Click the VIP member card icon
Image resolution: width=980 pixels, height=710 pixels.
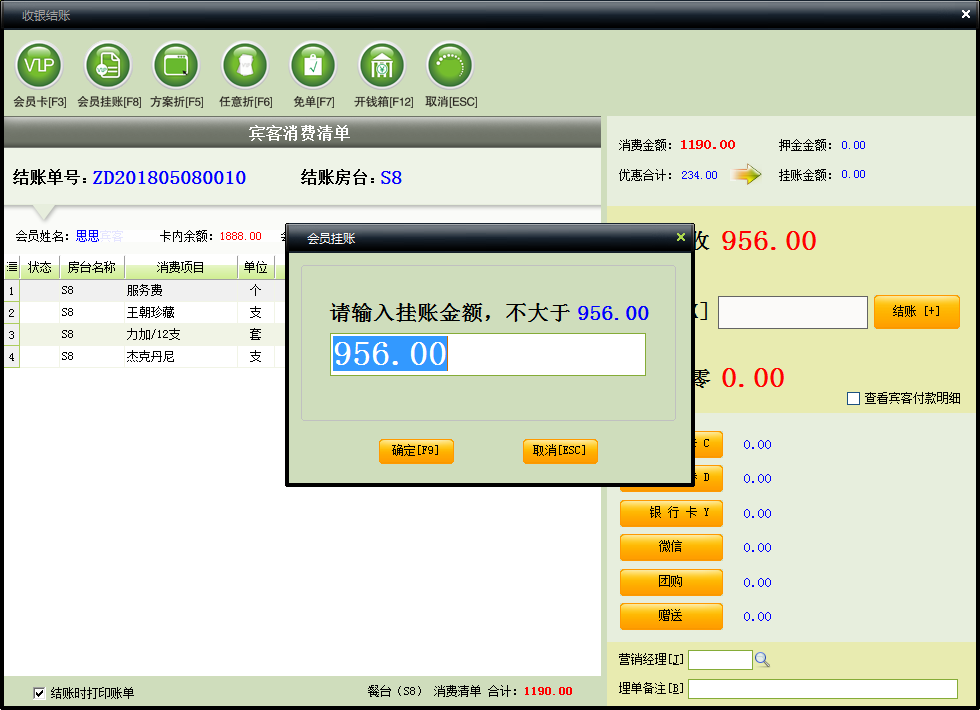pyautogui.click(x=39, y=66)
